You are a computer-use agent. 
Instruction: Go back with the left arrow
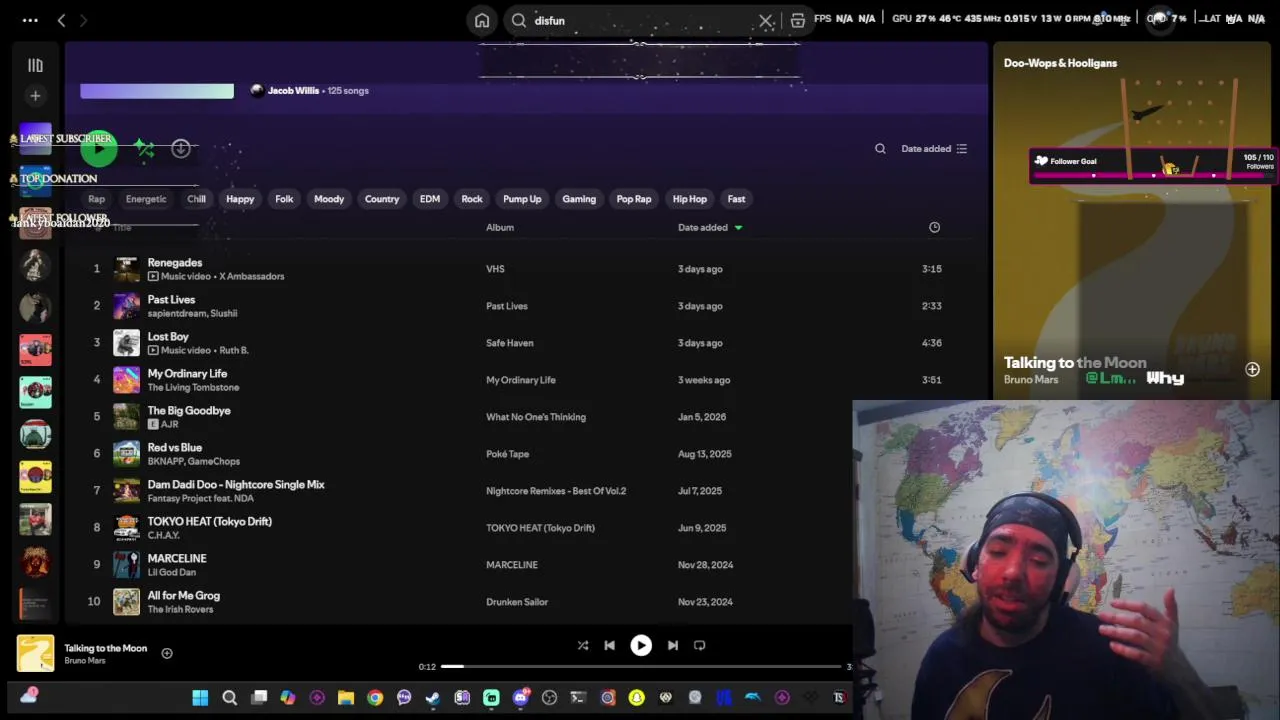point(61,20)
